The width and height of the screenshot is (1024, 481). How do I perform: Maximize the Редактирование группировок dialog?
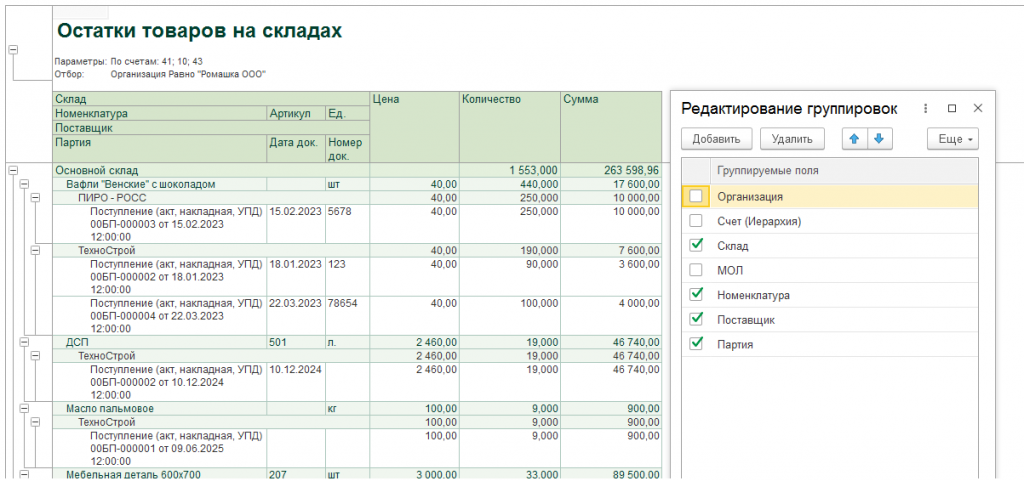(952, 108)
